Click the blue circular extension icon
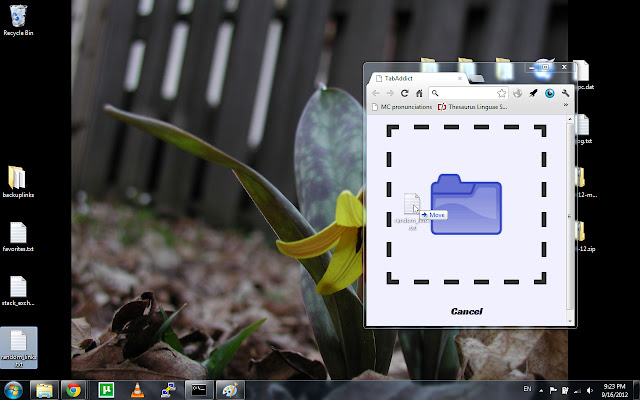 coord(549,93)
